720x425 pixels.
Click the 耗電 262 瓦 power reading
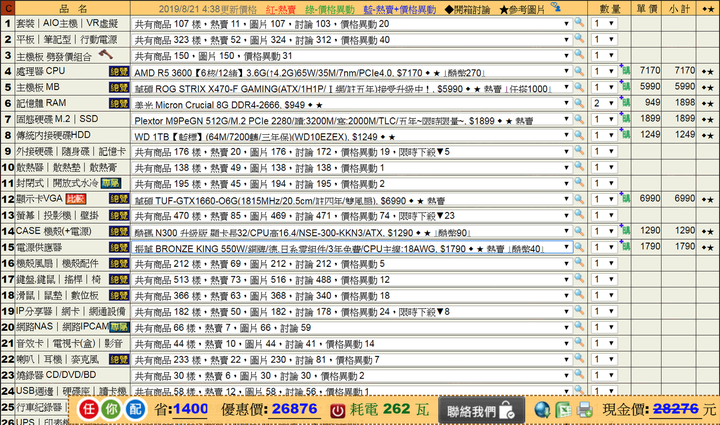pyautogui.click(x=389, y=409)
